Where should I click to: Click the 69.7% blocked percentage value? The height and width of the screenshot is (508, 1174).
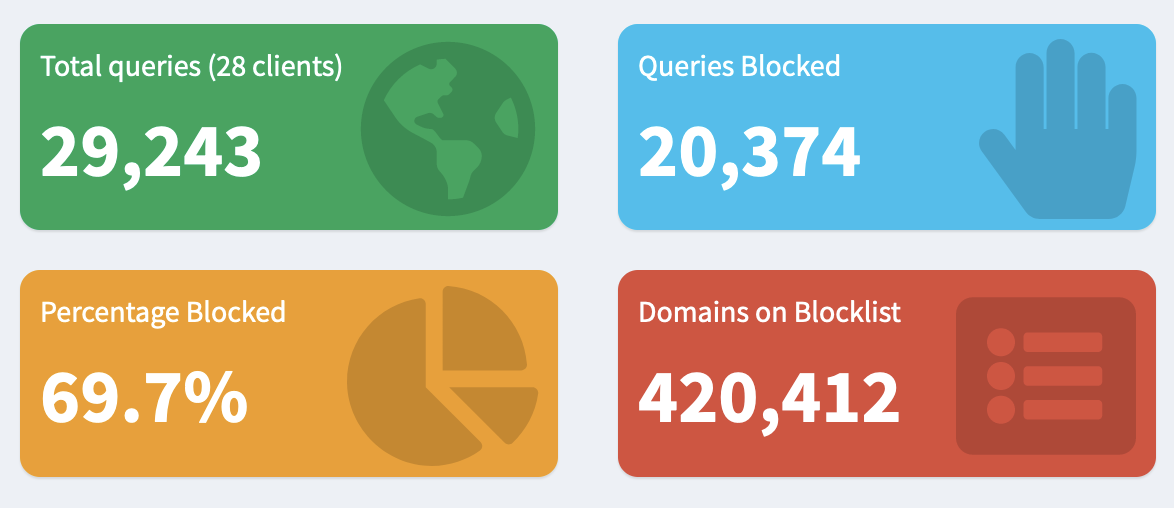pos(144,396)
